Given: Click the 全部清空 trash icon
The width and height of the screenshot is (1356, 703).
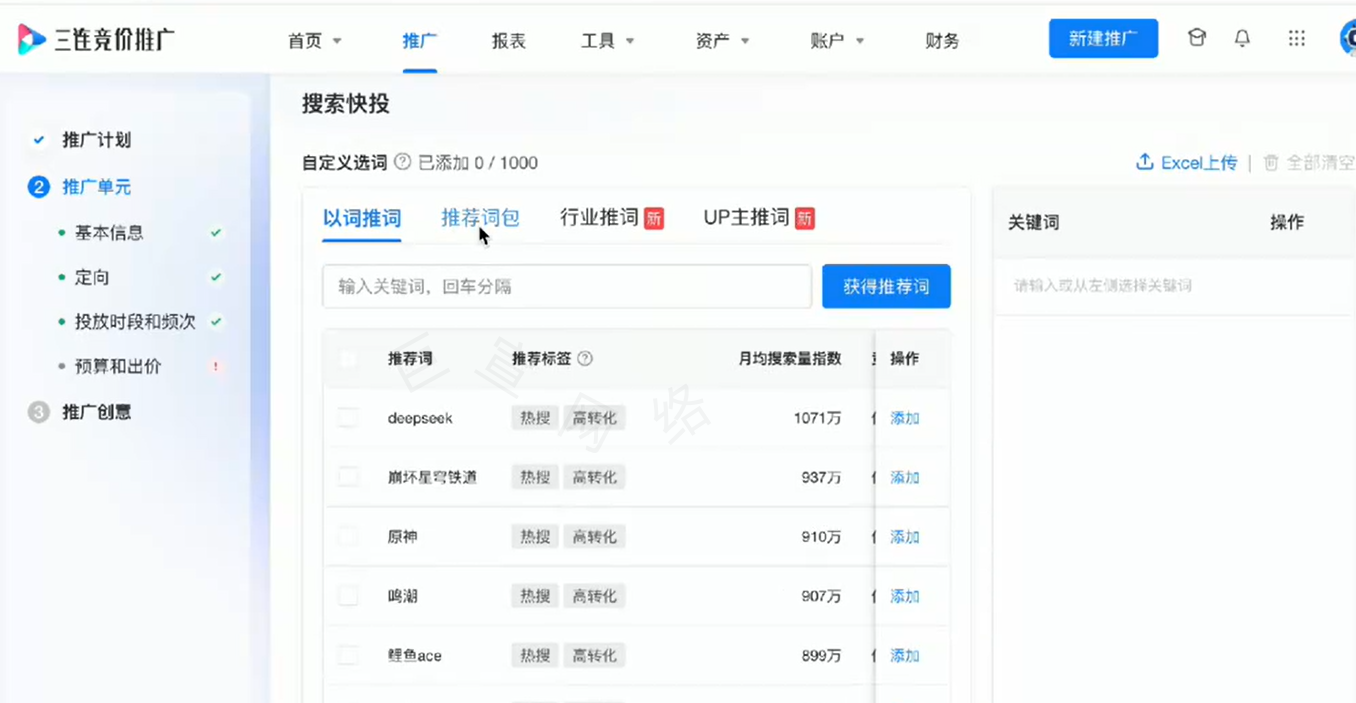Looking at the screenshot, I should (x=1271, y=162).
